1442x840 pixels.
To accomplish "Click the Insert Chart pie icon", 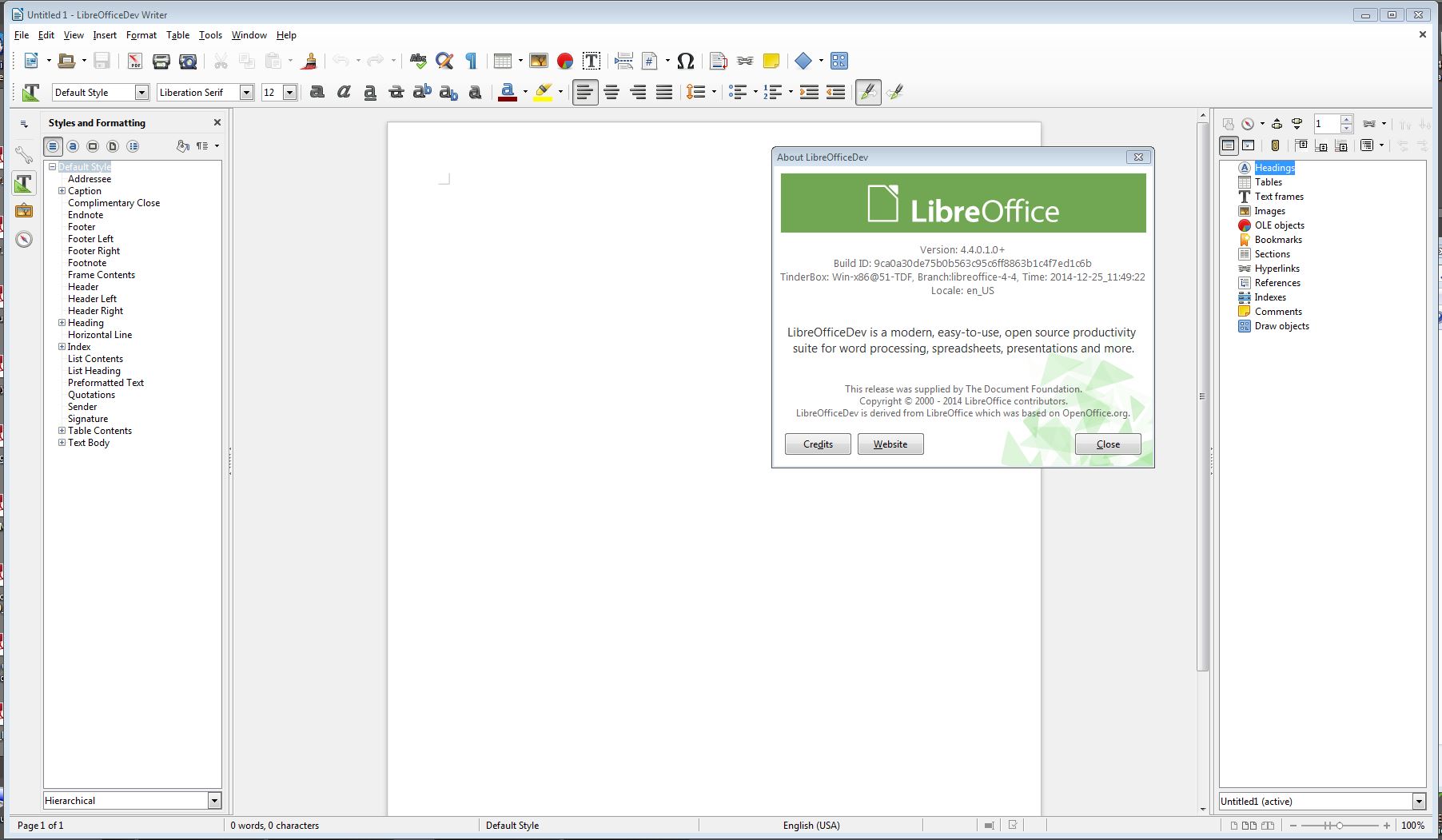I will point(565,61).
